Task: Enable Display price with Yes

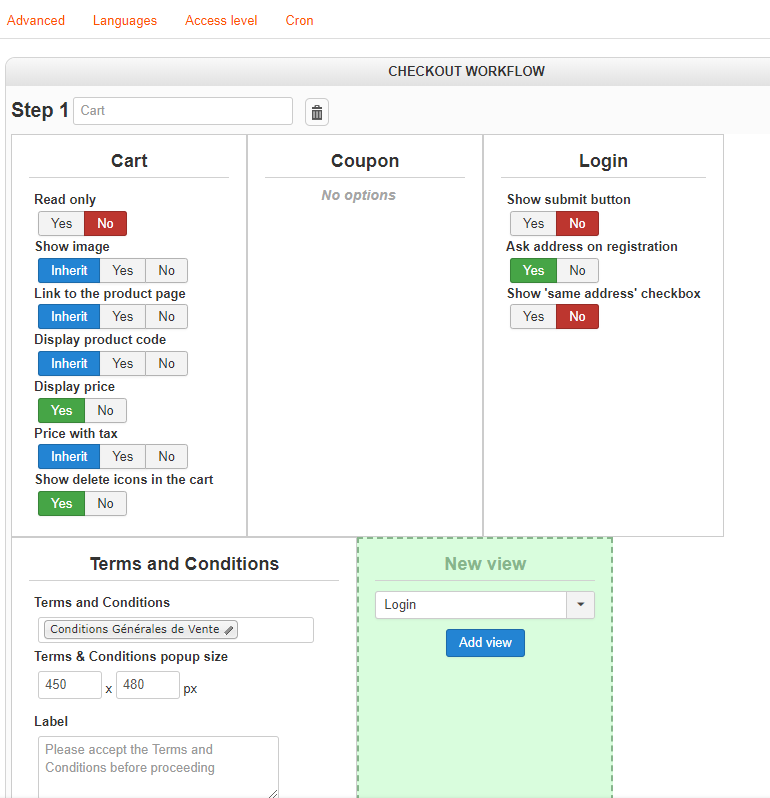Action: pos(62,410)
